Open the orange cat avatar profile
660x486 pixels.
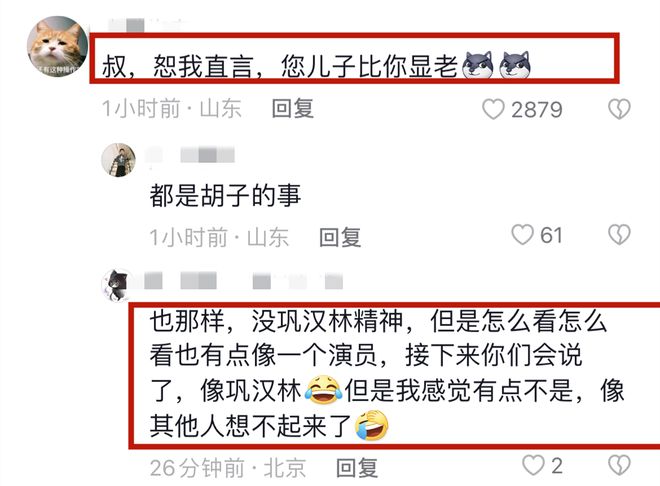point(58,46)
